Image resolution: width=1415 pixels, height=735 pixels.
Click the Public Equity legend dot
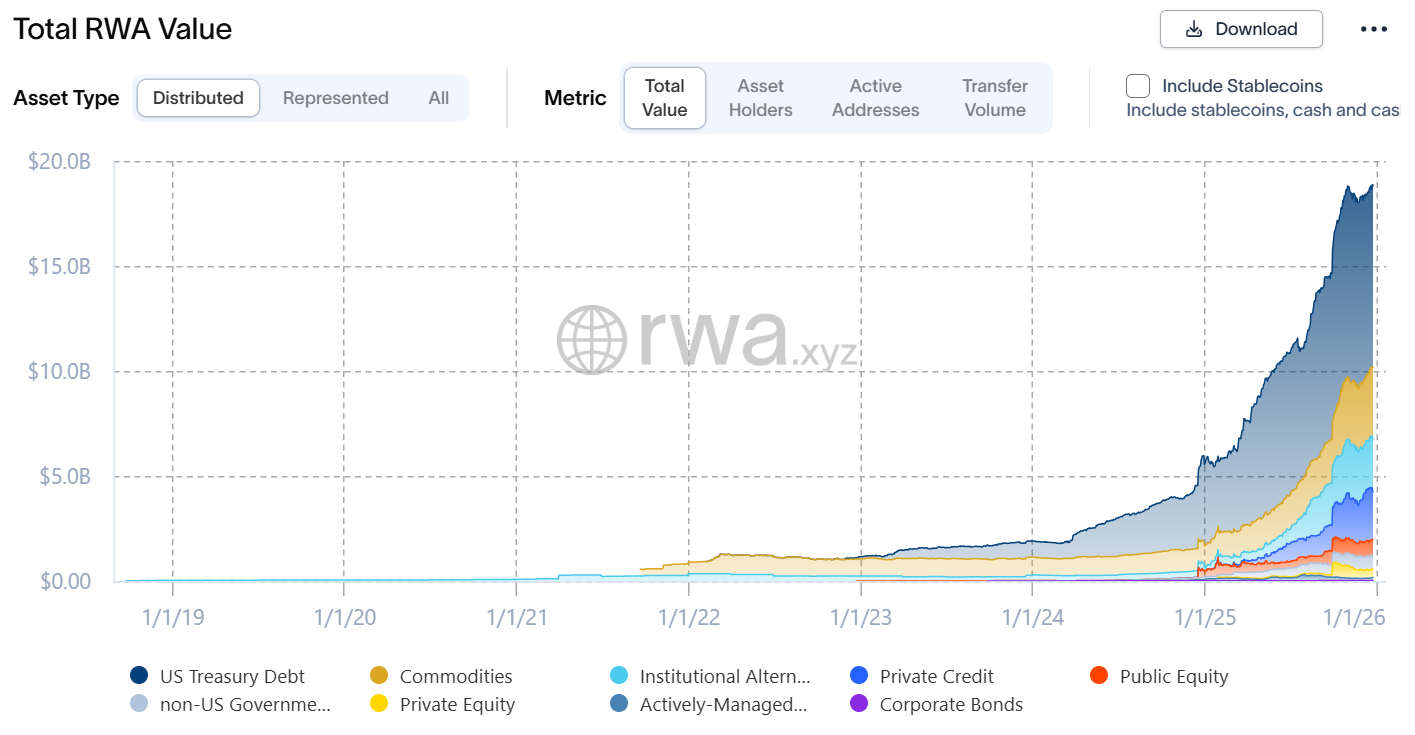1099,676
